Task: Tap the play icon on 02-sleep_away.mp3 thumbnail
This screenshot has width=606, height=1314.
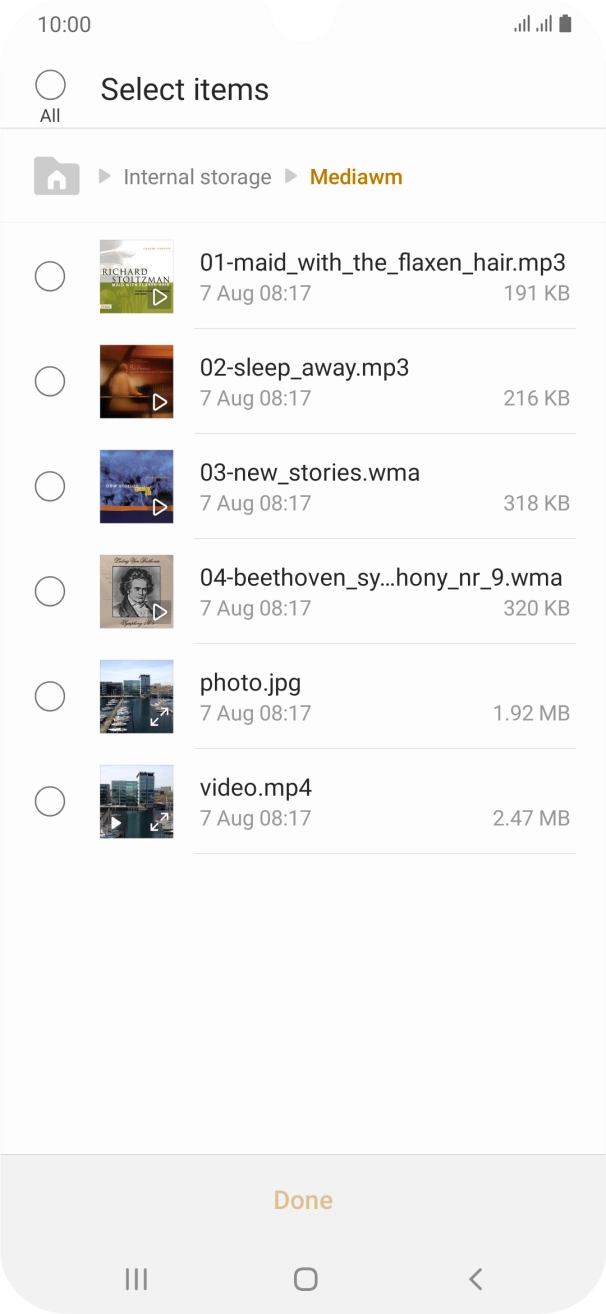Action: click(158, 403)
